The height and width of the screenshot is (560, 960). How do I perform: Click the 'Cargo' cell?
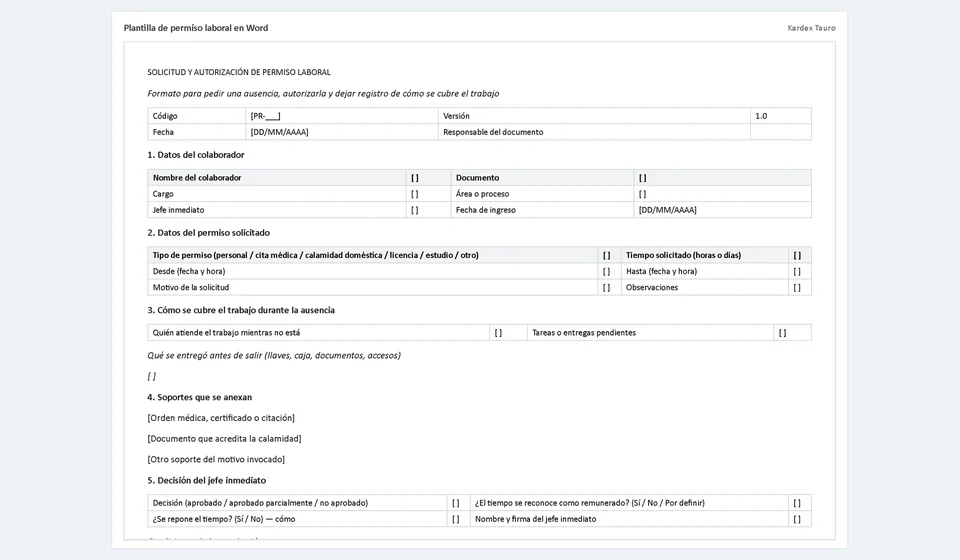pos(277,194)
